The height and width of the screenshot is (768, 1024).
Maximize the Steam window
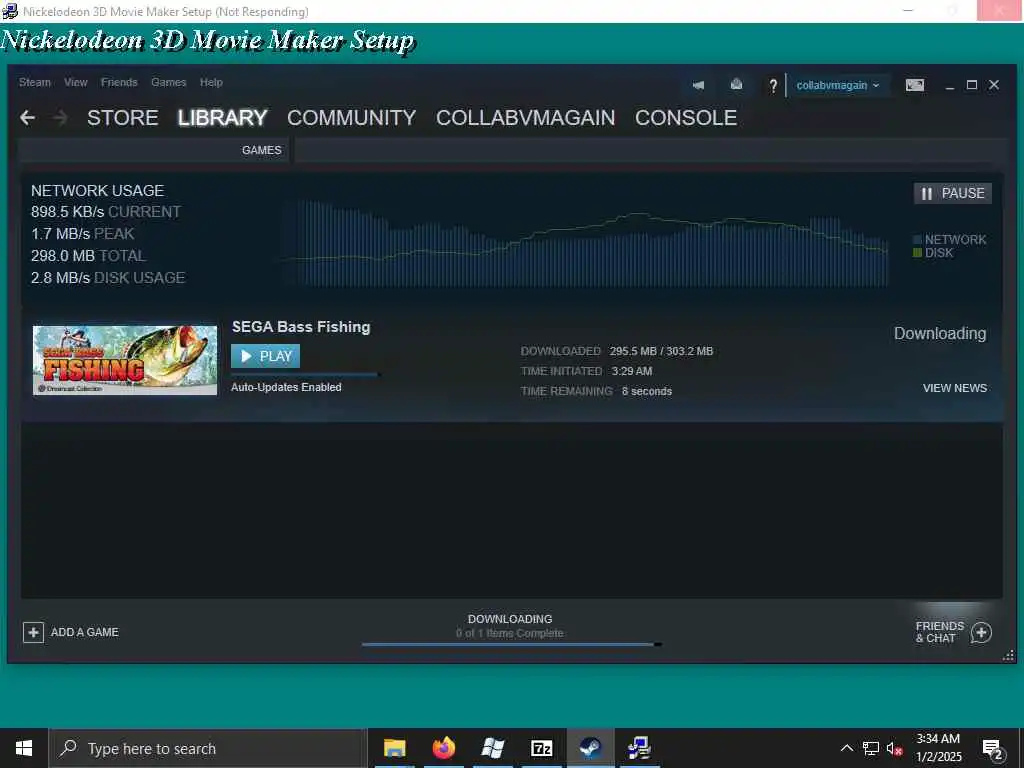[972, 85]
